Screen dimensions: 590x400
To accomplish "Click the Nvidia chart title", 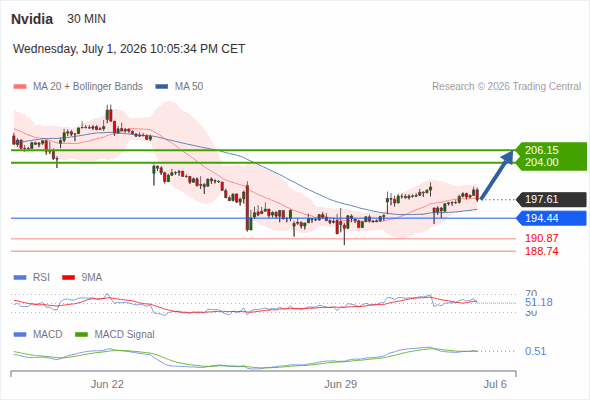I will click(x=32, y=19).
